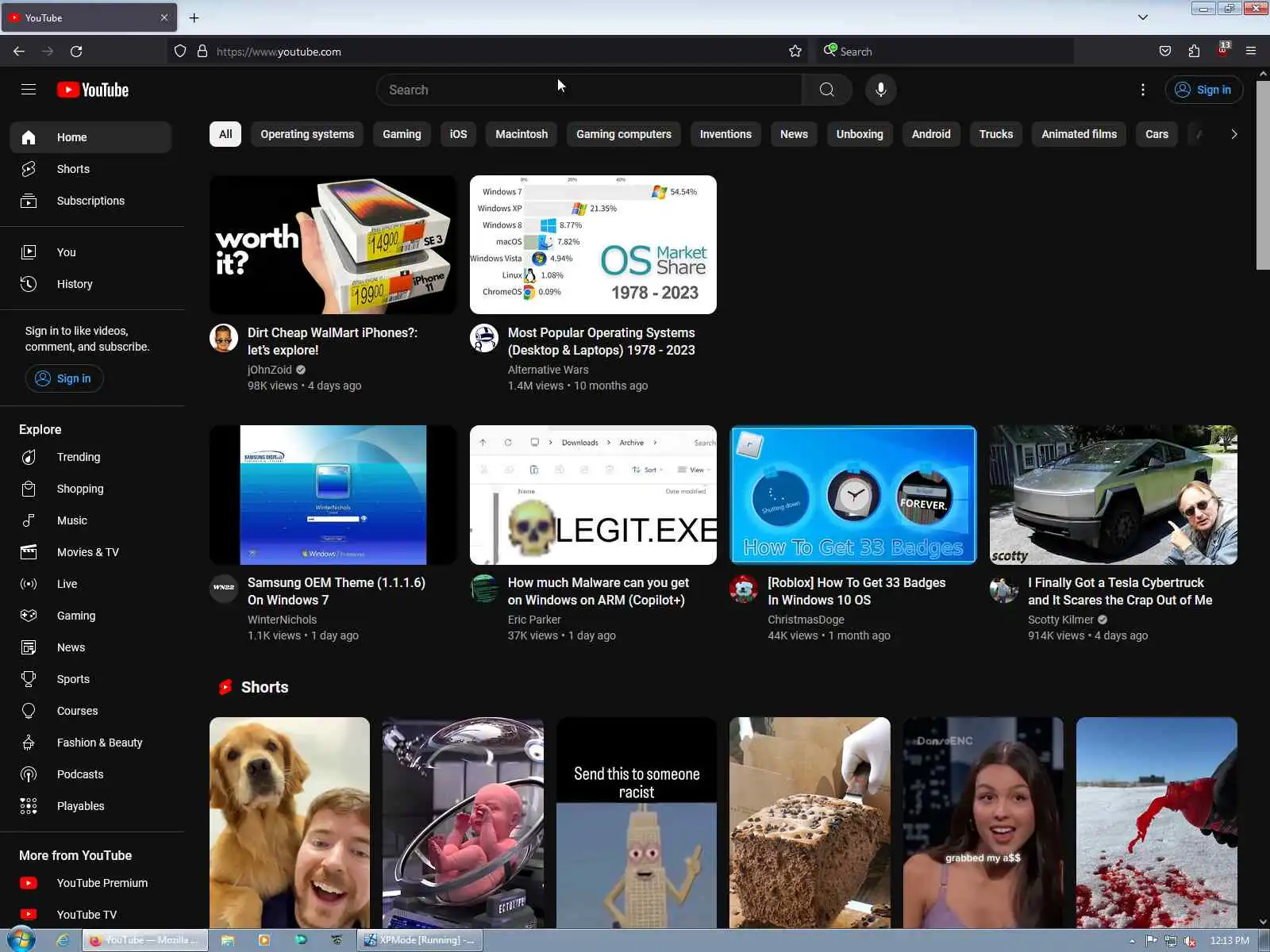Select the Android filter chip

pos(931,134)
